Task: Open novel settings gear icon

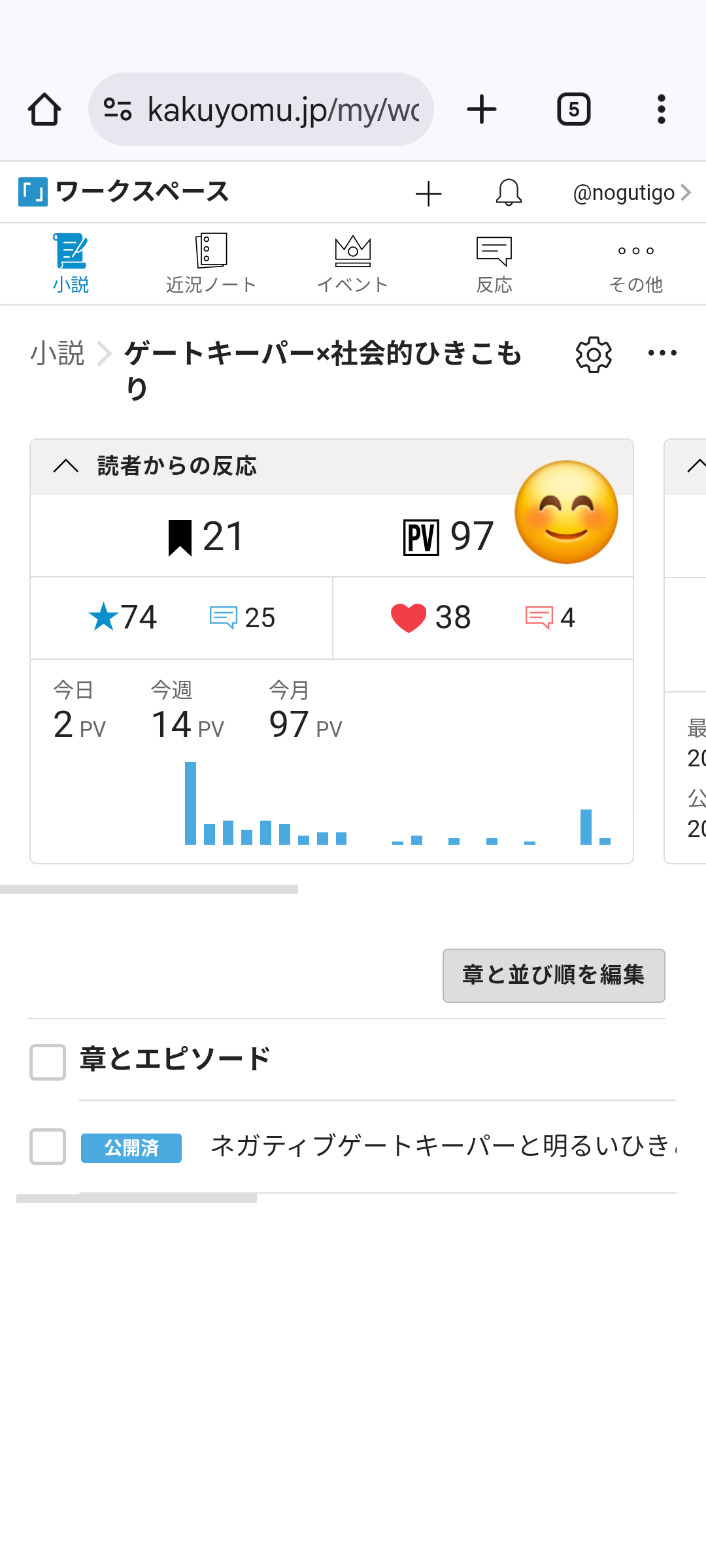Action: pos(594,355)
